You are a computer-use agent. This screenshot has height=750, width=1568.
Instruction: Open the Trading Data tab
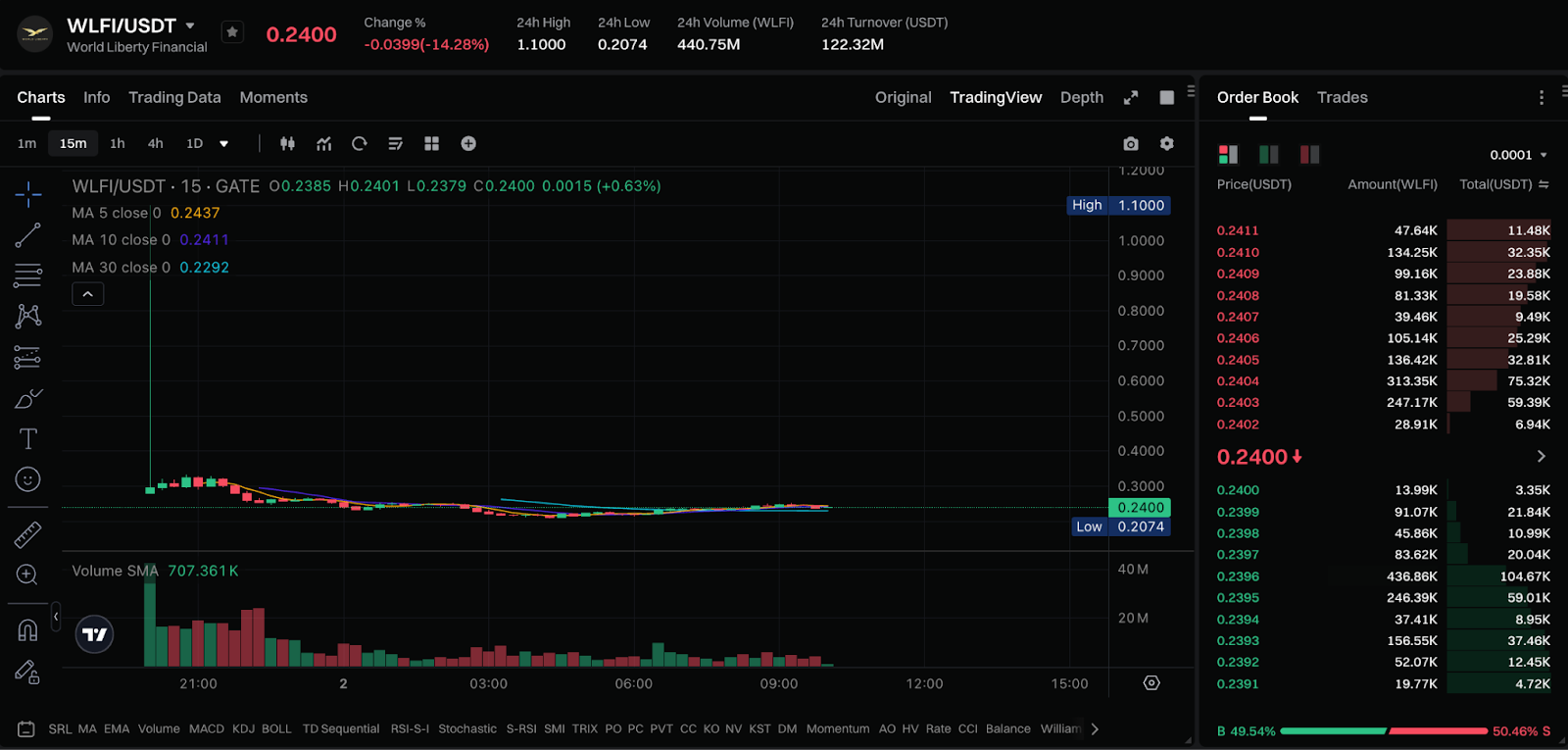point(174,97)
